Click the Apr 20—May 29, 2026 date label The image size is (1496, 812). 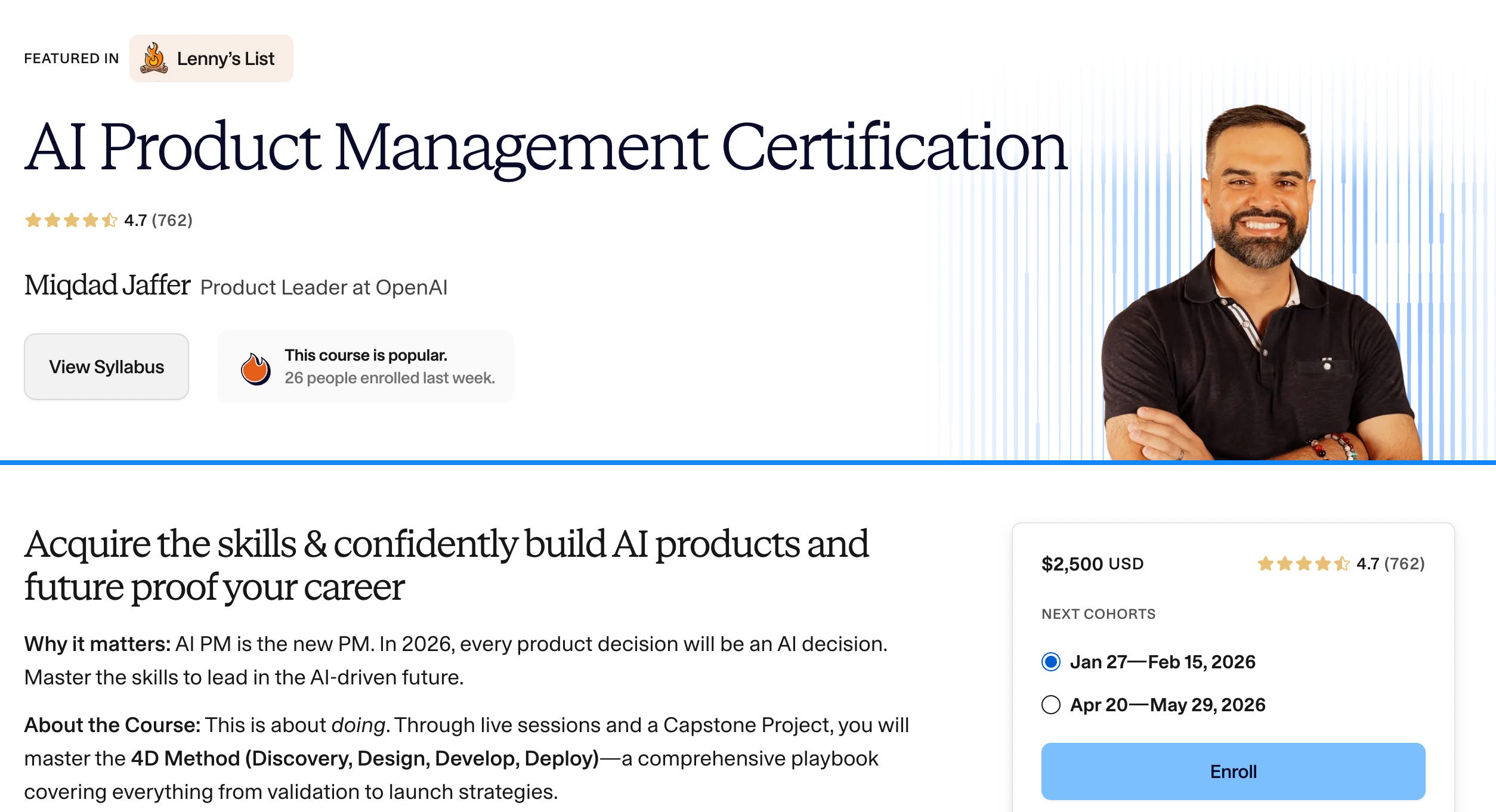pos(1167,705)
